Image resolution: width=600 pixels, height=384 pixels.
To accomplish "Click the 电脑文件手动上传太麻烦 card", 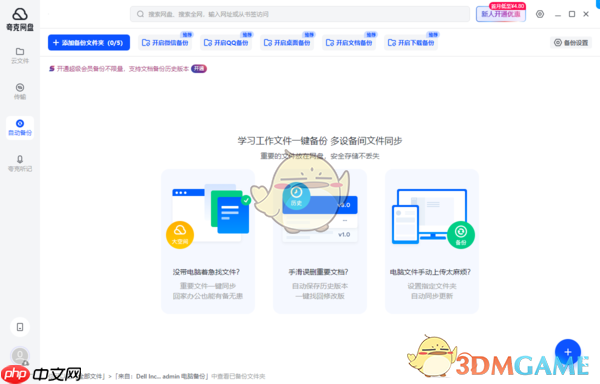I will tap(432, 241).
